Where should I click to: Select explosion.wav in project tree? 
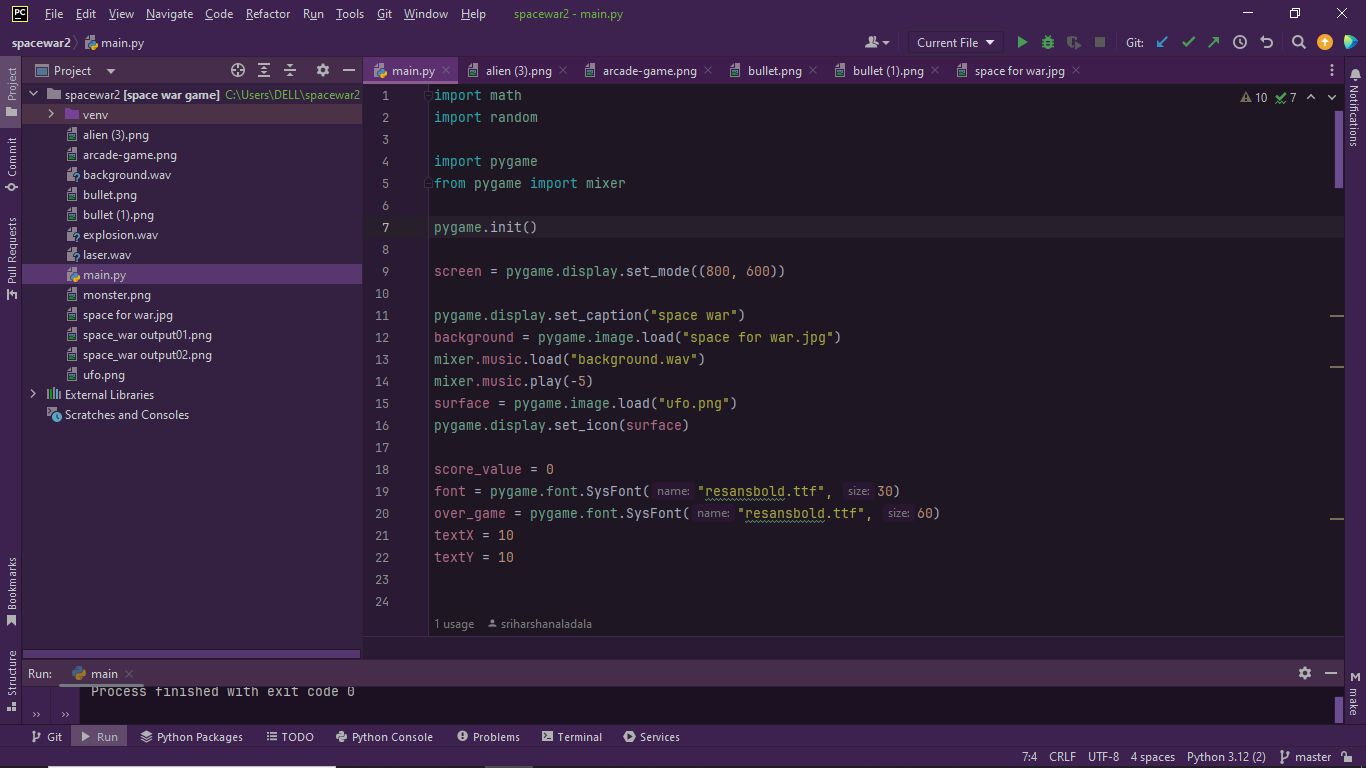(120, 235)
